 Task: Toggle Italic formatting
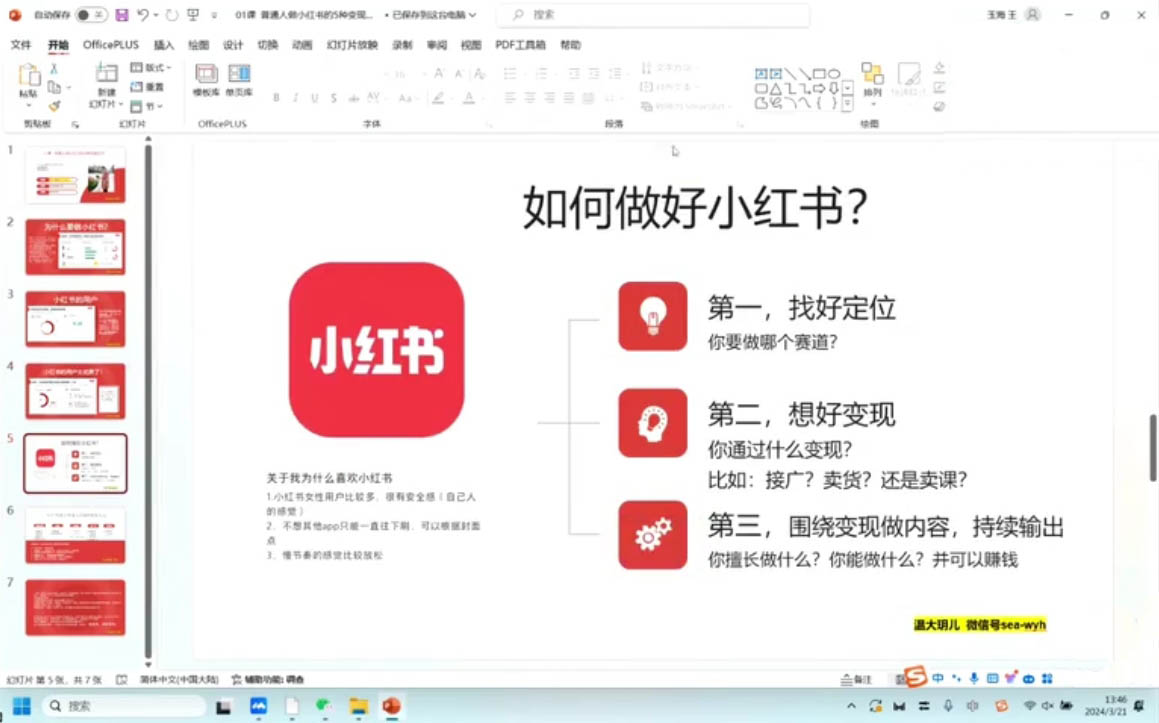tap(296, 98)
